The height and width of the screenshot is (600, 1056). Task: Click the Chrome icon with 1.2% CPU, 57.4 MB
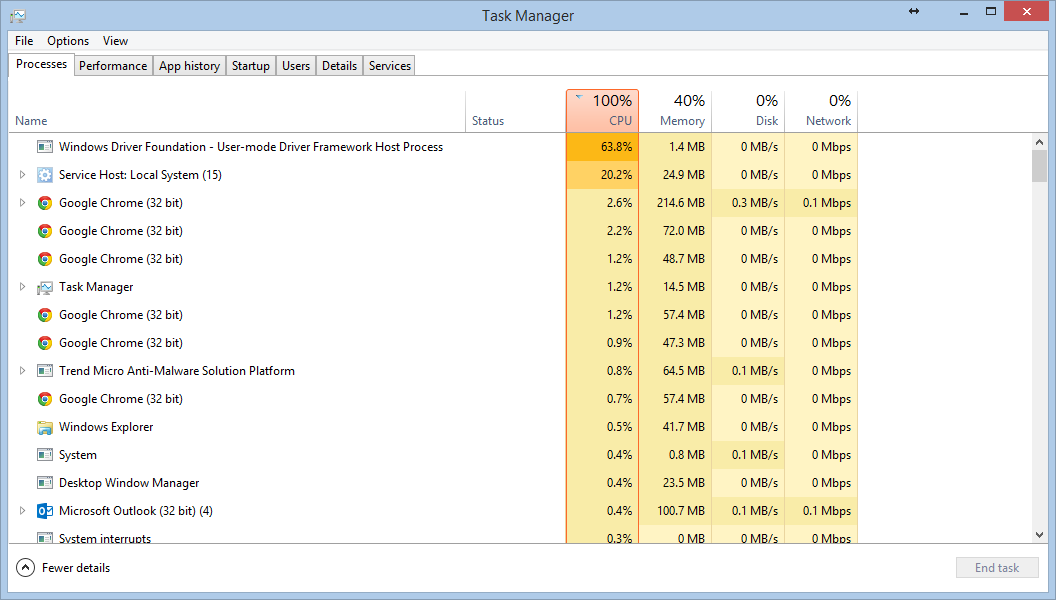(45, 315)
